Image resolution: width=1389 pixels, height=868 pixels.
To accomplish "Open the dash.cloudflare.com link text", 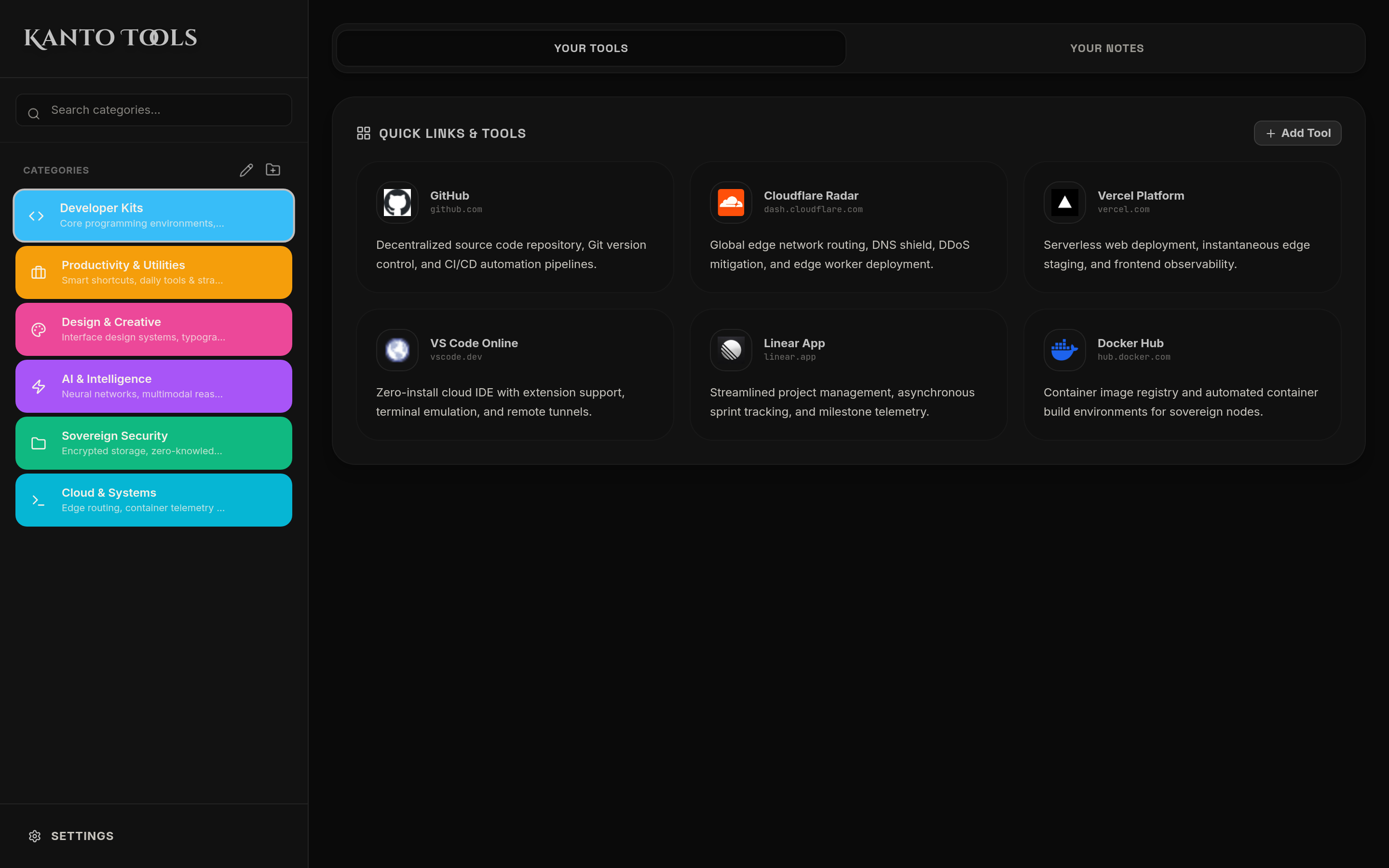I will pyautogui.click(x=813, y=210).
